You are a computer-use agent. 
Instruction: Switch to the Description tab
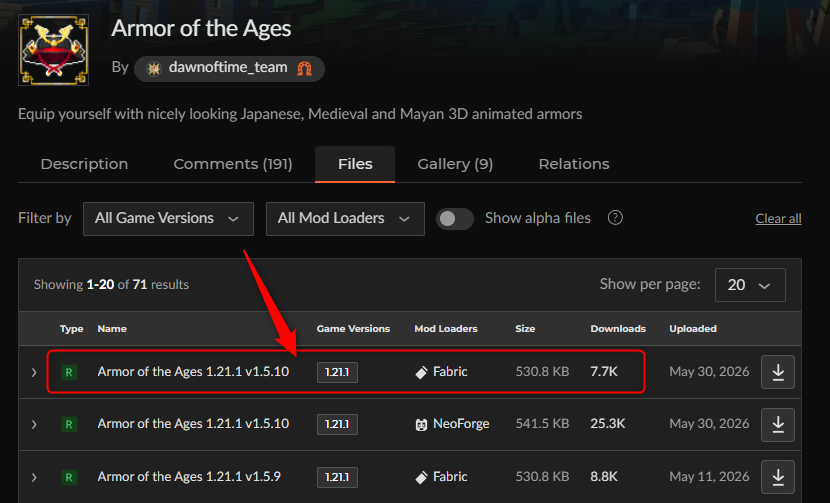(84, 164)
